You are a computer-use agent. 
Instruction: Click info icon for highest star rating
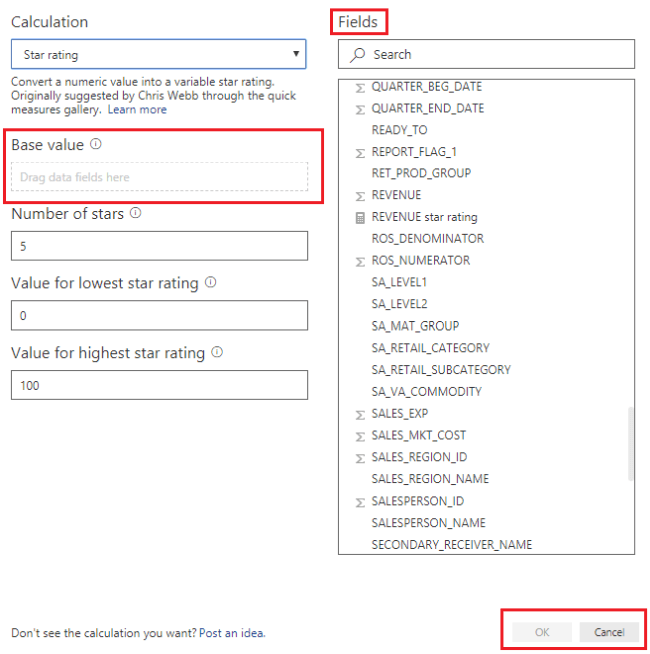coord(217,352)
